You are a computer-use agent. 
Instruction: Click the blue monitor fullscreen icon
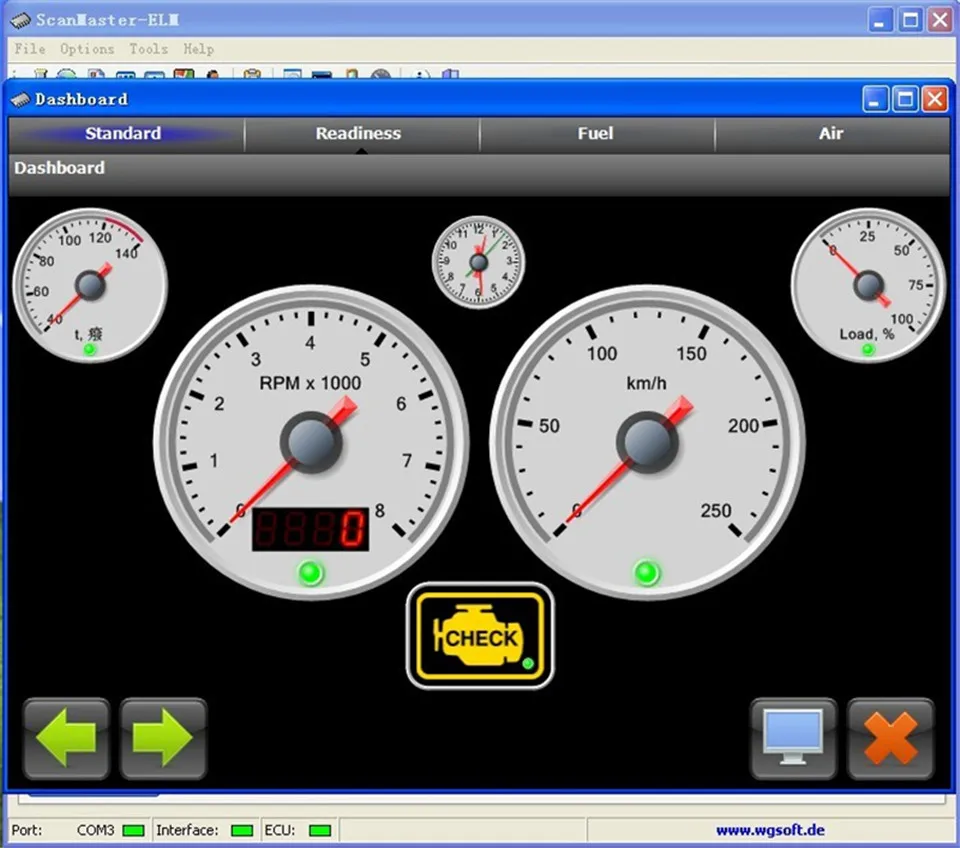tap(793, 739)
